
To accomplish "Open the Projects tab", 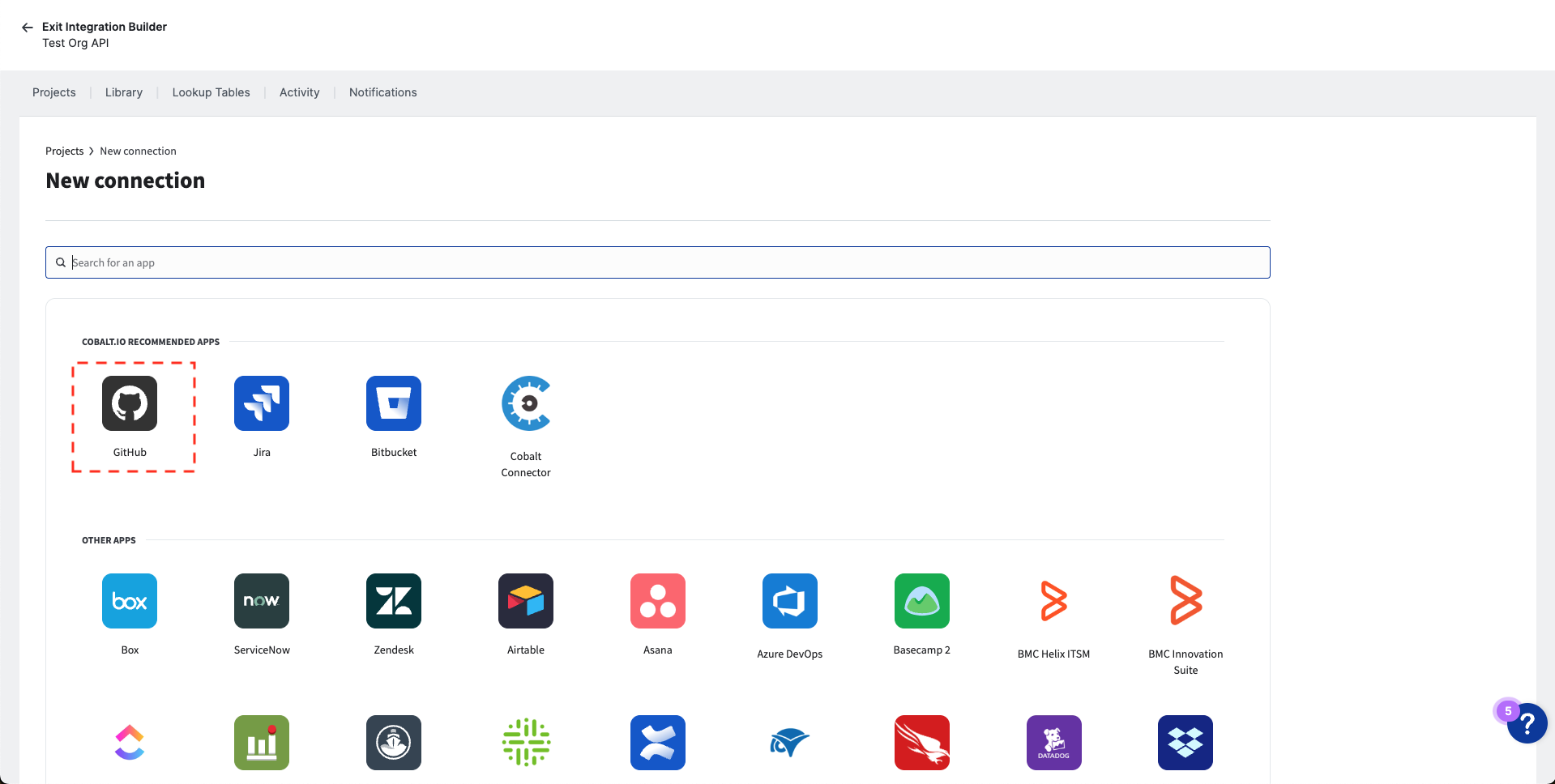I will 54,92.
